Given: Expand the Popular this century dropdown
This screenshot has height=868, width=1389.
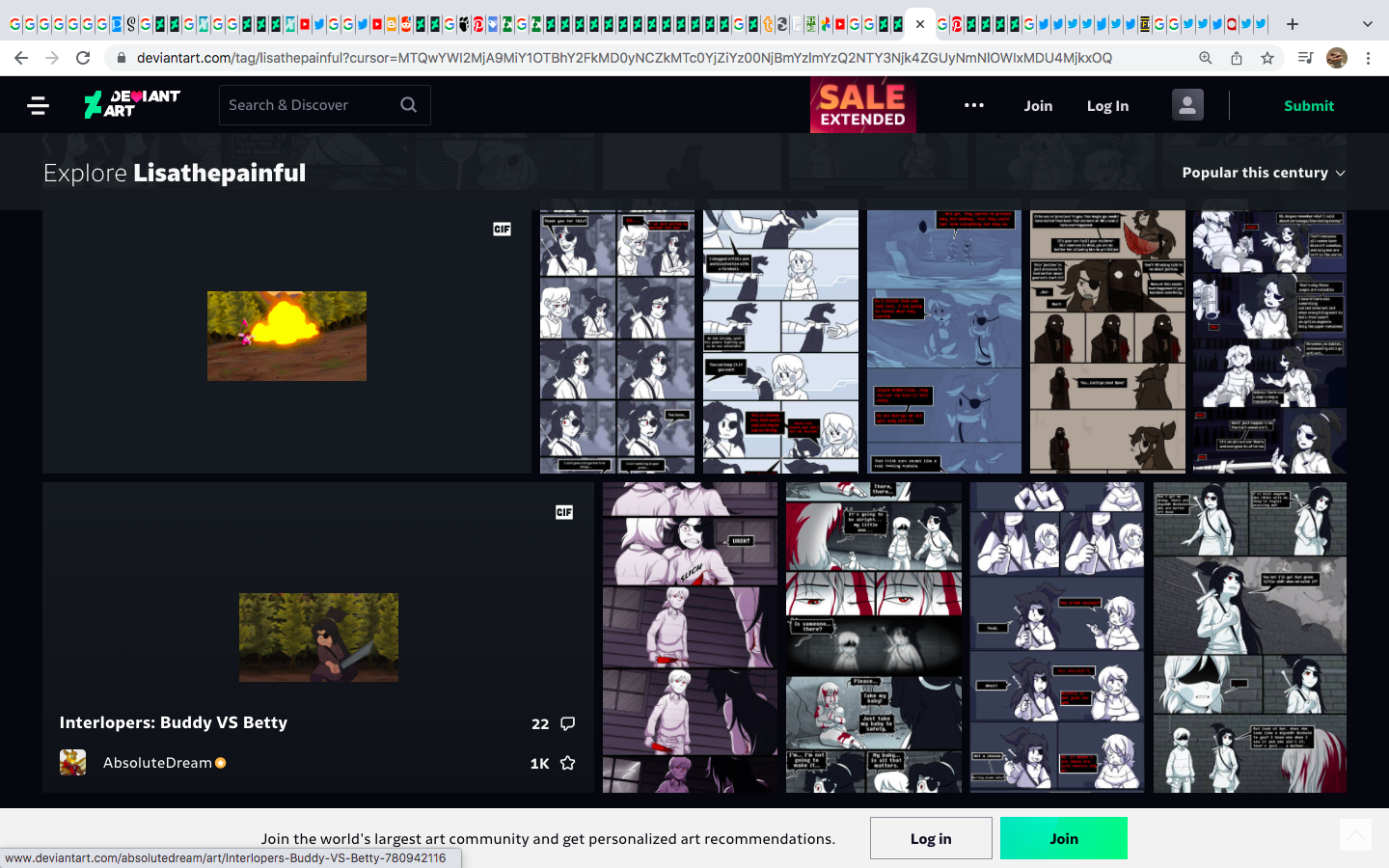Looking at the screenshot, I should pos(1264,173).
